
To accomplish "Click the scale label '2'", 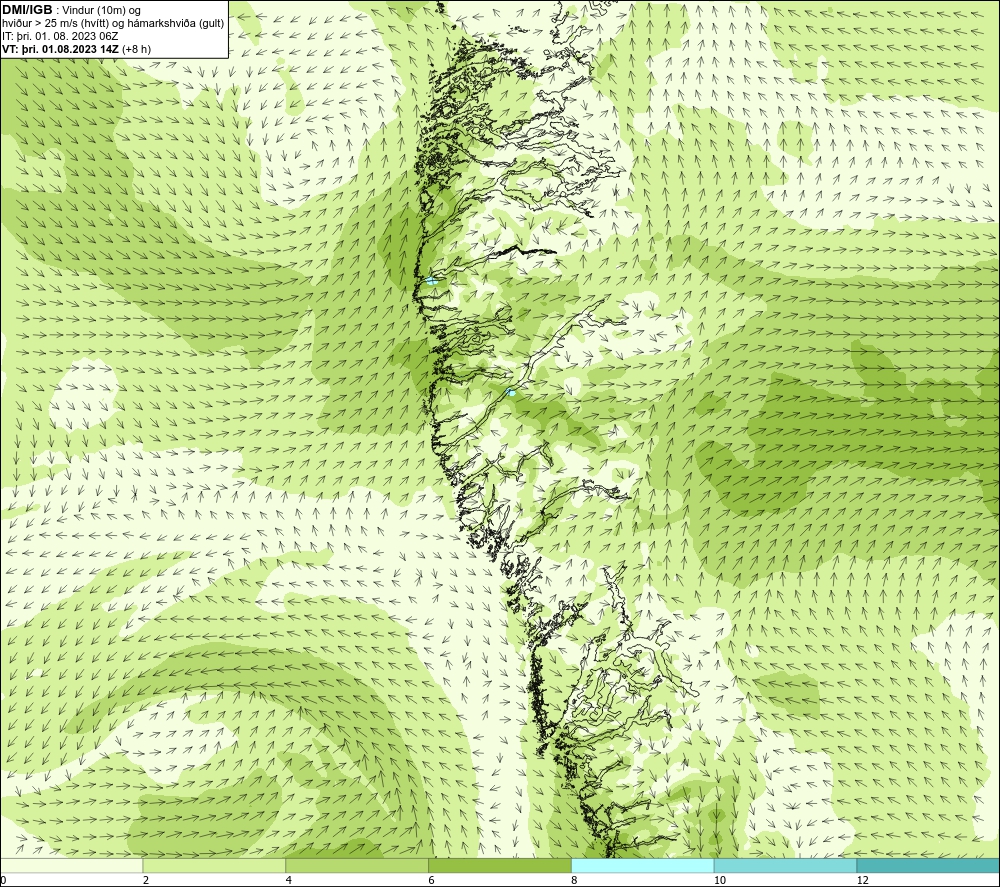I will [146, 880].
